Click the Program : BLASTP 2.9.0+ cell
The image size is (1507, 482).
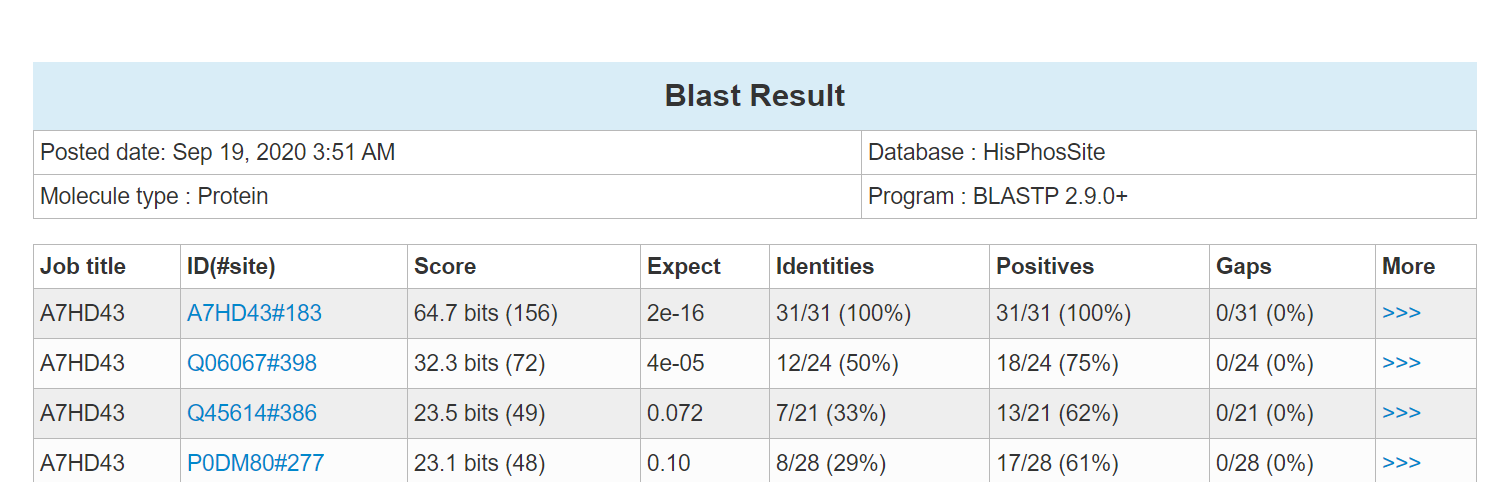pyautogui.click(x=1169, y=196)
